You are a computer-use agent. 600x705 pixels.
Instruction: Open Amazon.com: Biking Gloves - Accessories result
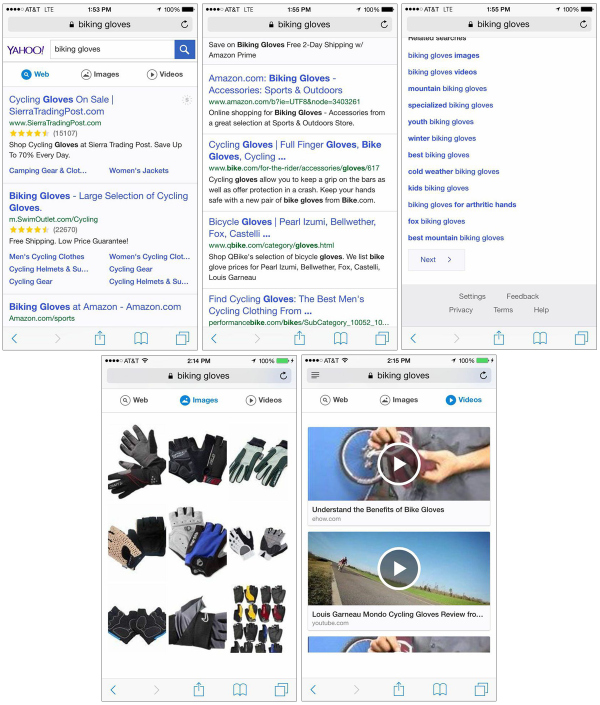pos(275,84)
